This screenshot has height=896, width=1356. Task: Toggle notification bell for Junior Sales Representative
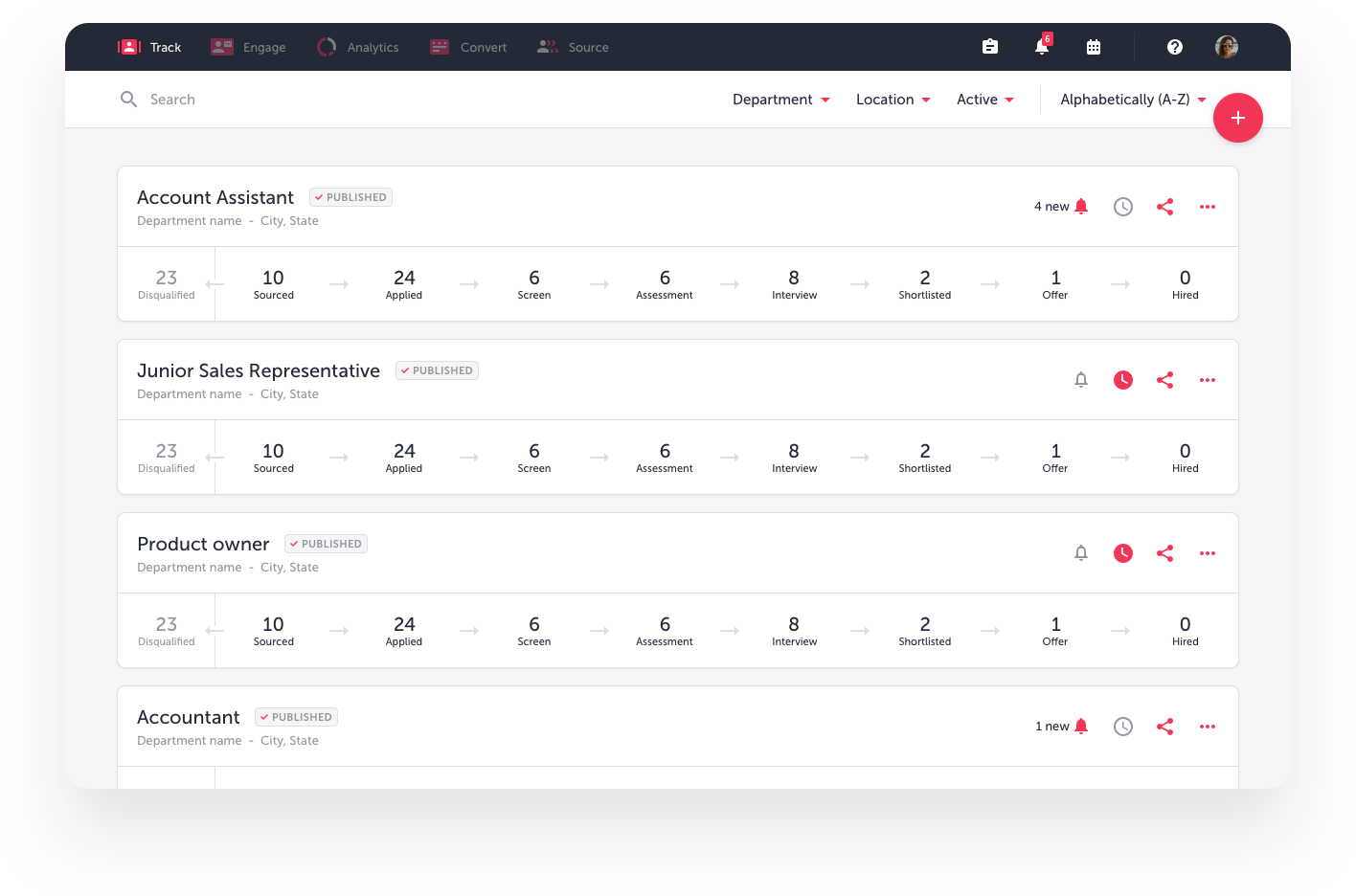tap(1081, 380)
